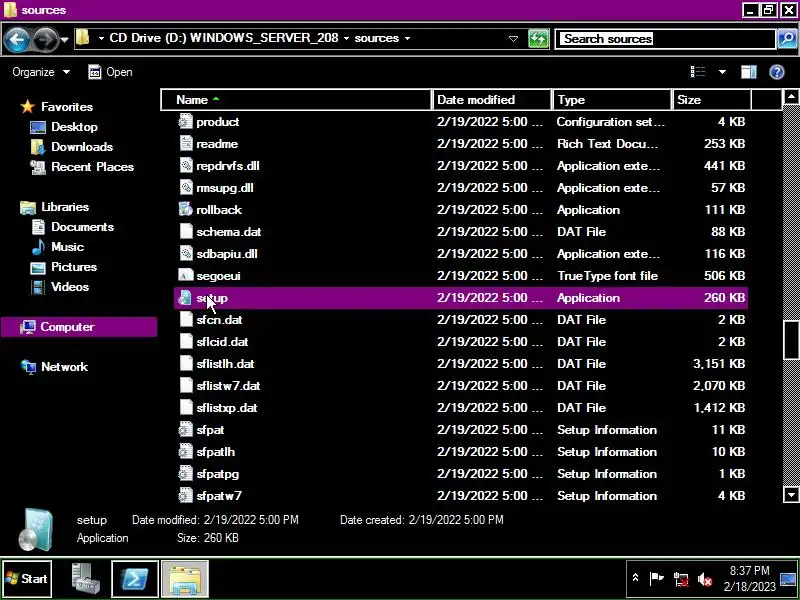This screenshot has height=600, width=800.
Task: Select the rmsupg.dll file icon
Action: point(186,187)
